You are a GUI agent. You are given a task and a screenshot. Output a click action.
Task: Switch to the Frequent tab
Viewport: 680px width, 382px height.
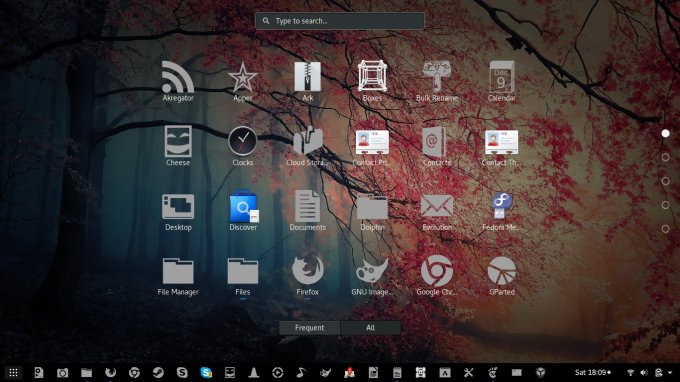point(309,328)
